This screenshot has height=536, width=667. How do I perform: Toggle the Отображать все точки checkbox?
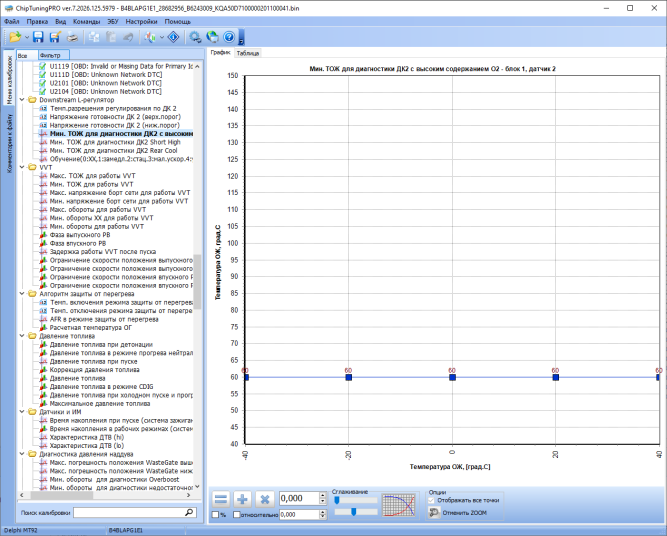click(x=431, y=500)
